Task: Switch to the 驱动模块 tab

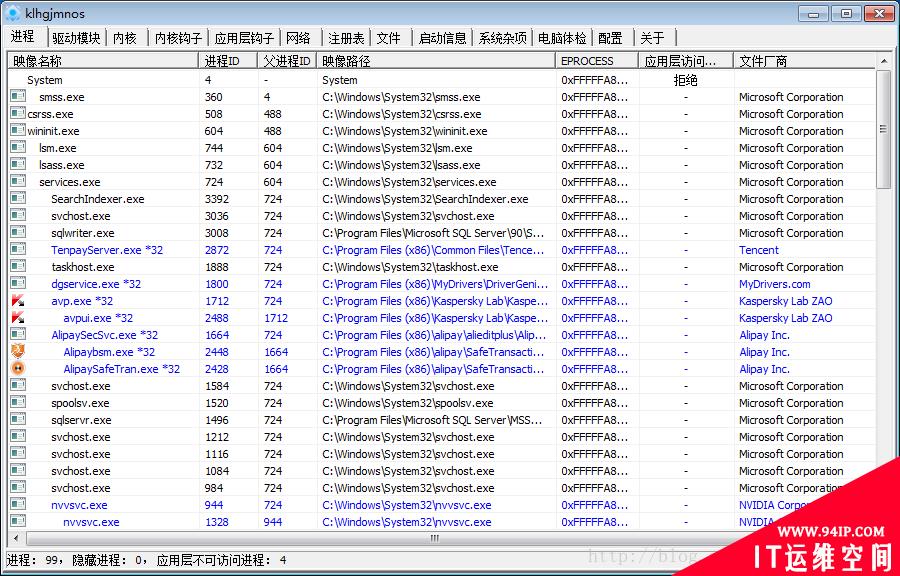Action: tap(76, 38)
